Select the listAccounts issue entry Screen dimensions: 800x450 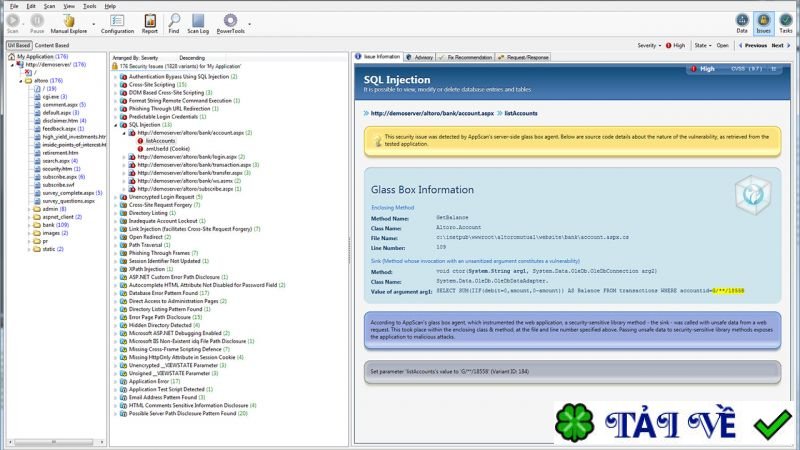point(160,141)
